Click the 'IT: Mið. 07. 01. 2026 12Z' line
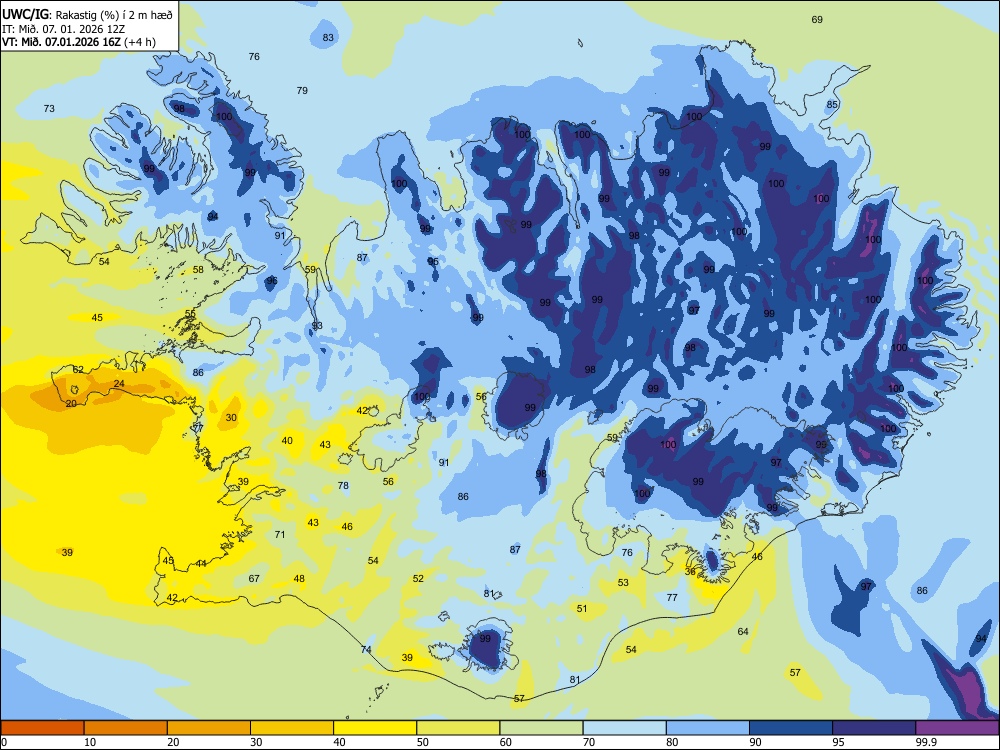 point(62,29)
